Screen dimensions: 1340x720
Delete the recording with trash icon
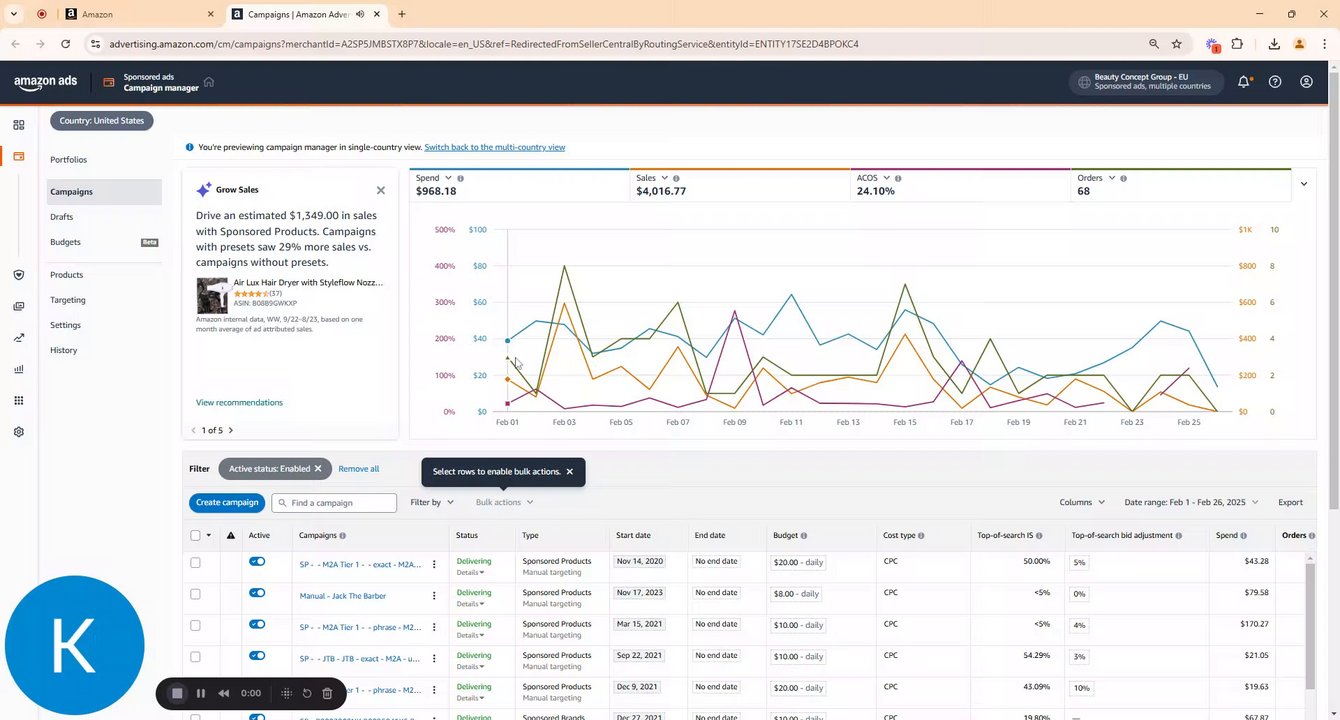[x=327, y=693]
